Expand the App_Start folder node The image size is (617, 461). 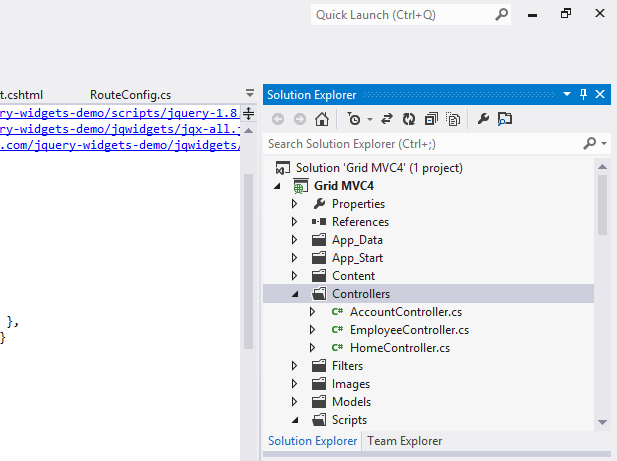coord(294,258)
